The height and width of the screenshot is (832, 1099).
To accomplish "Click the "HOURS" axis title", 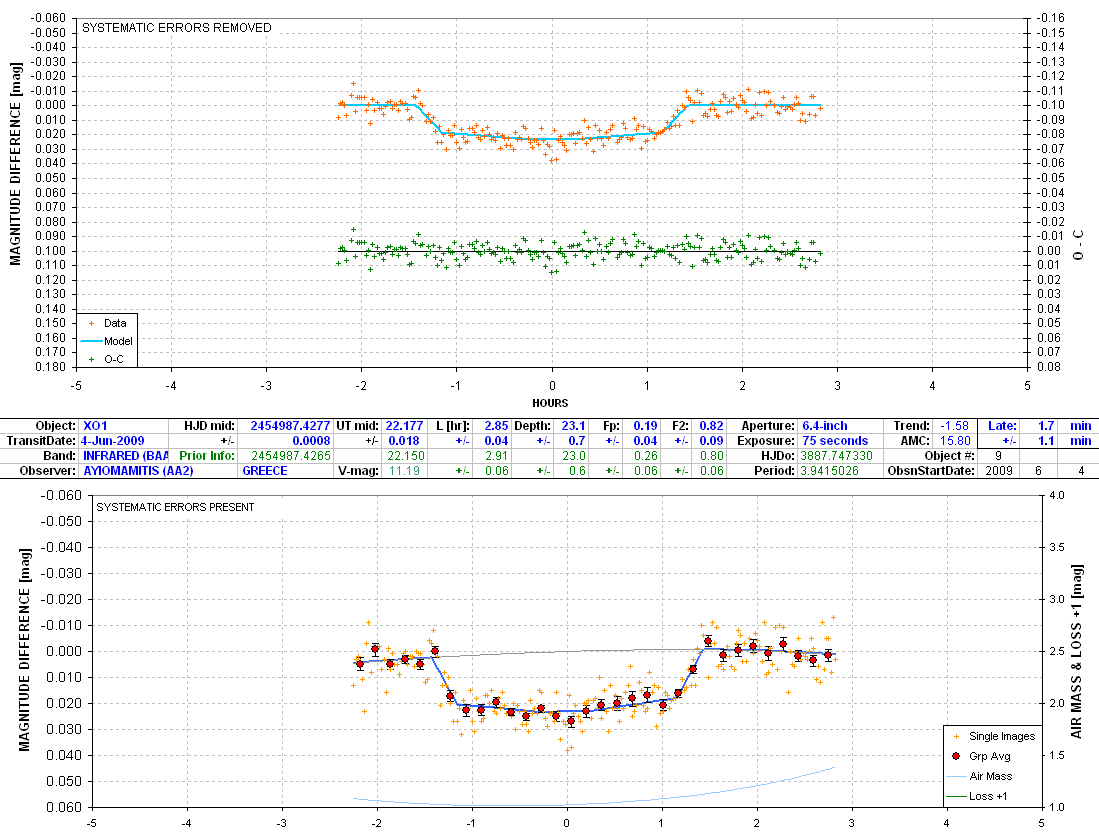I will pyautogui.click(x=550, y=403).
